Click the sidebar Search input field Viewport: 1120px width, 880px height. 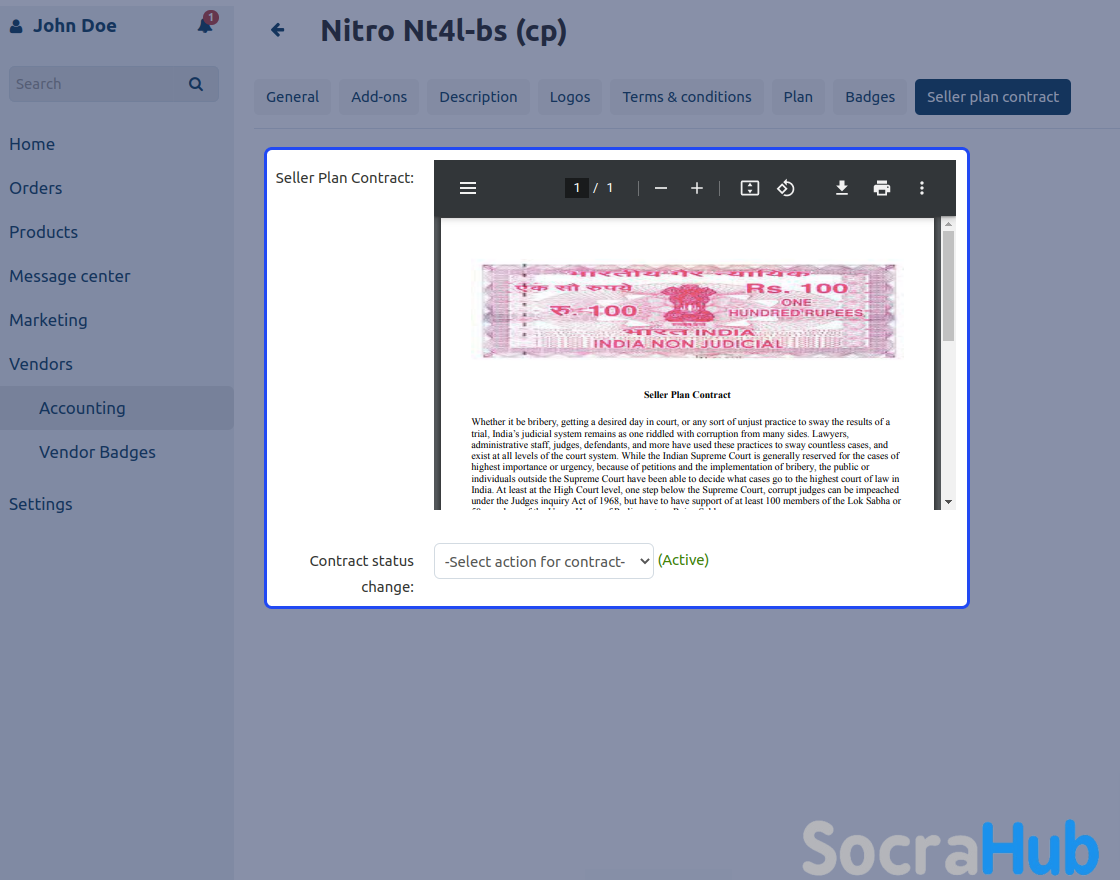click(114, 84)
